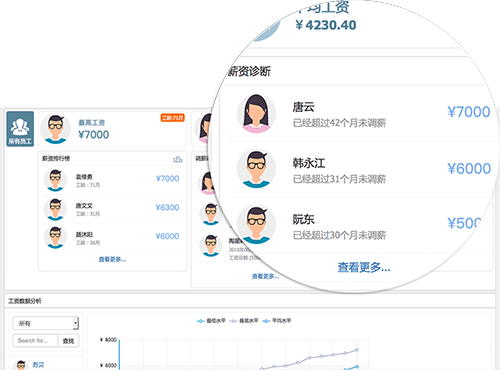Open the 所有 filter dropdown
This screenshot has height=370, width=500.
coord(45,323)
